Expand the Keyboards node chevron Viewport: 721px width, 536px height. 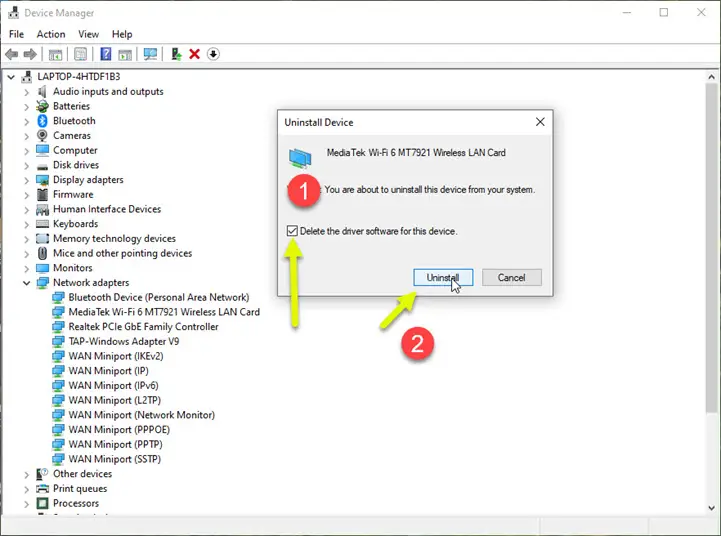click(27, 224)
